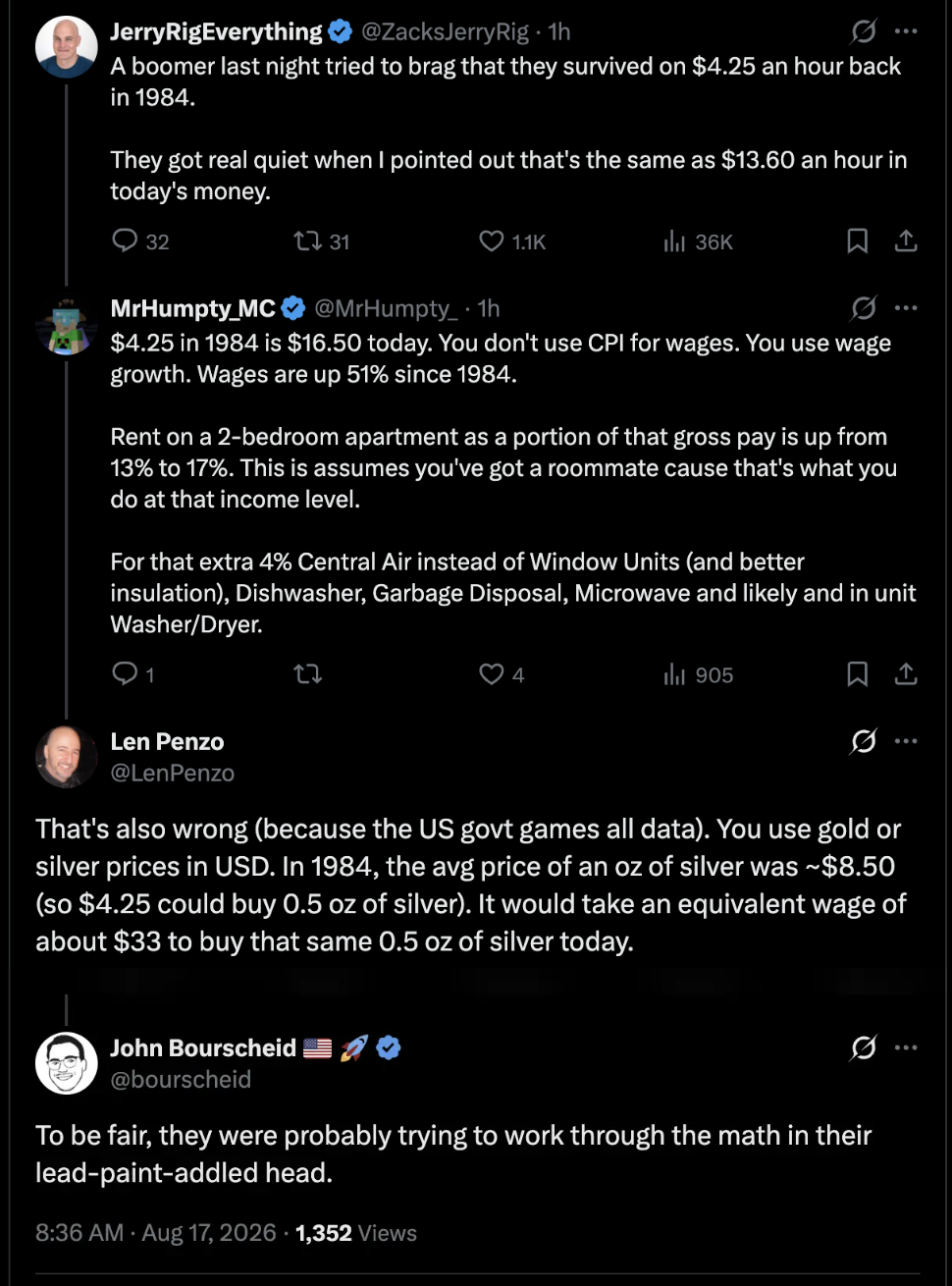
Task: Open the @ZacksJerryRig profile handle
Action: [446, 32]
